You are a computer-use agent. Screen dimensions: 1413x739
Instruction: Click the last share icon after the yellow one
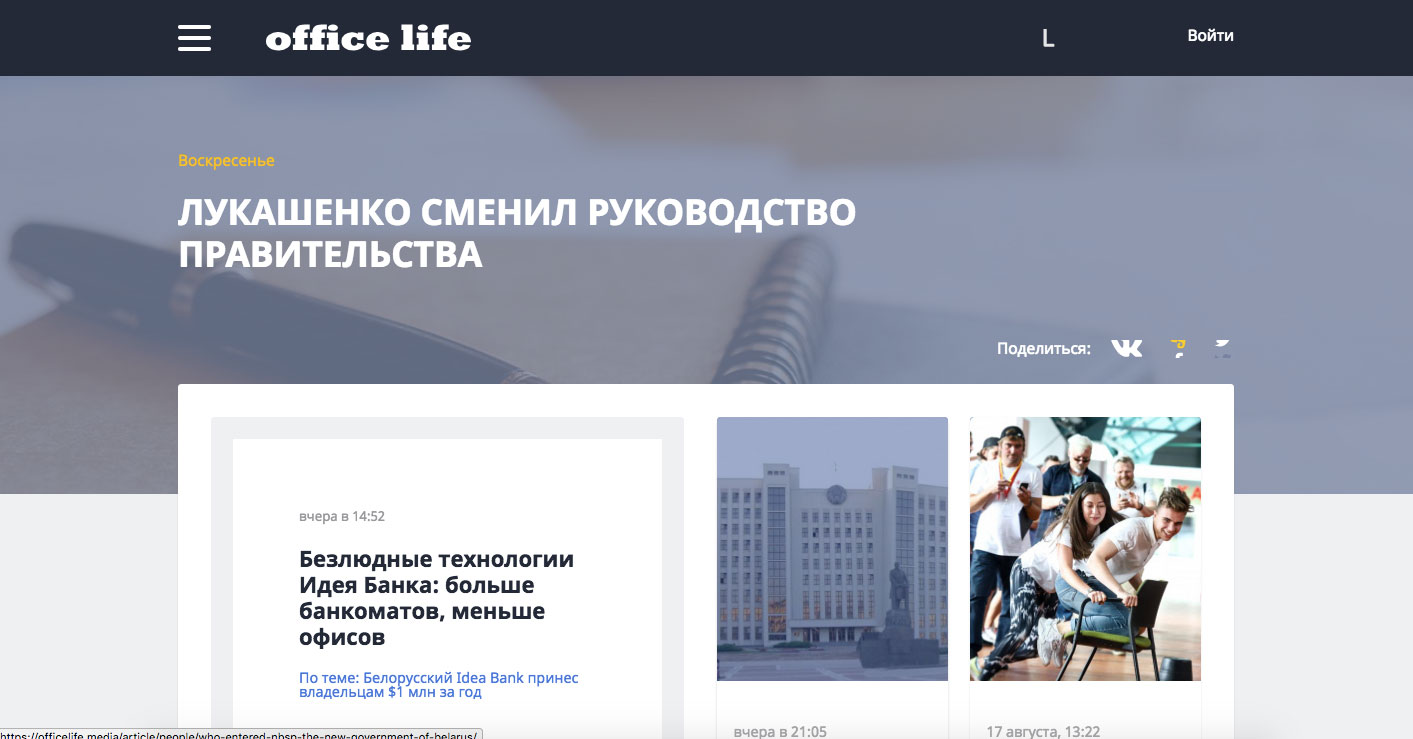(1222, 348)
